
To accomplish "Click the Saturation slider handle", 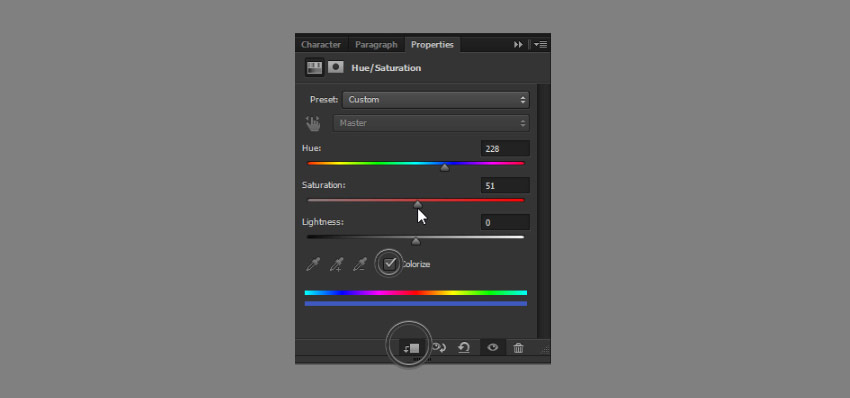I will pos(417,205).
